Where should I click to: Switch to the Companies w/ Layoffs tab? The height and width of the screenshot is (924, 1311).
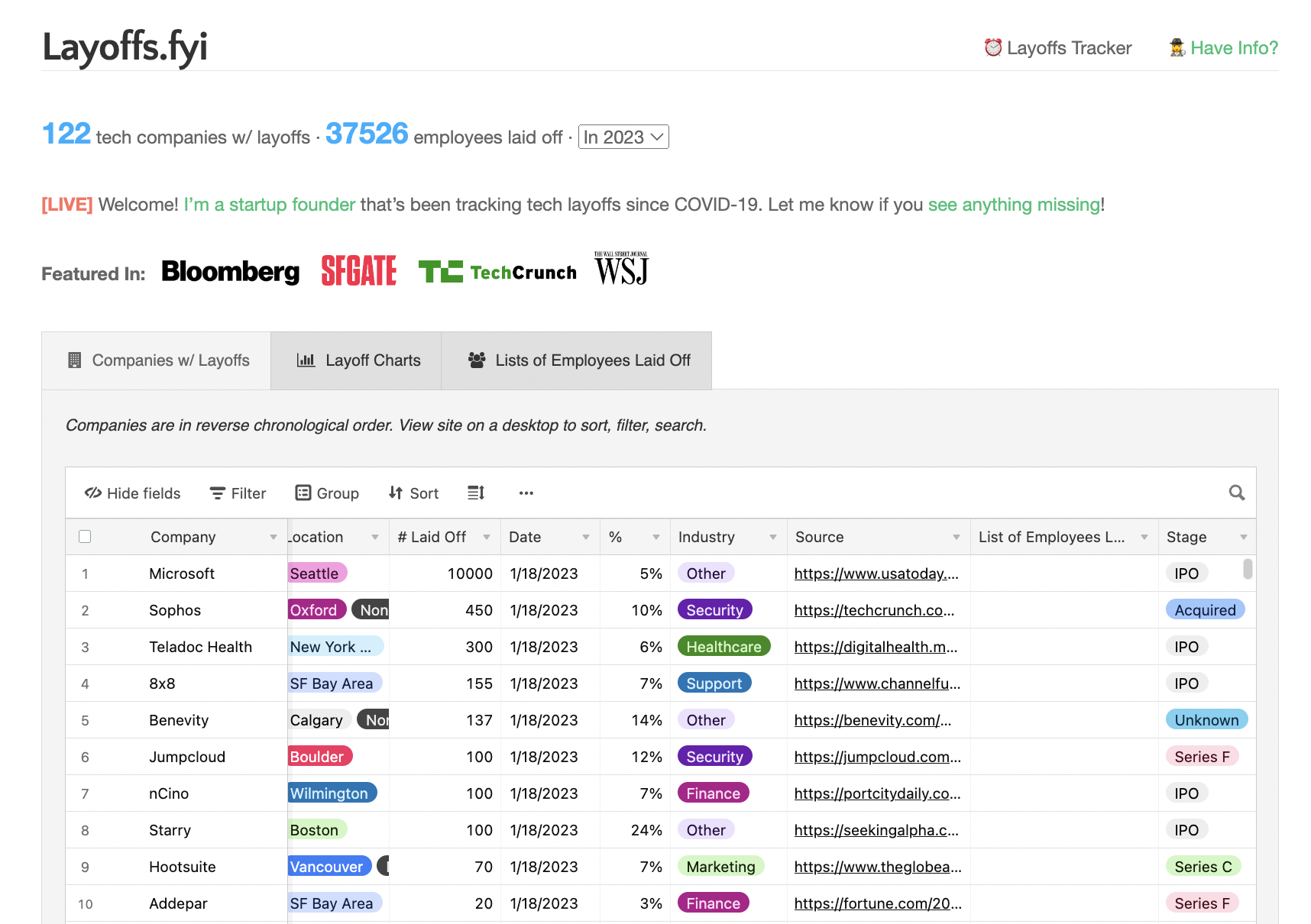pos(157,360)
